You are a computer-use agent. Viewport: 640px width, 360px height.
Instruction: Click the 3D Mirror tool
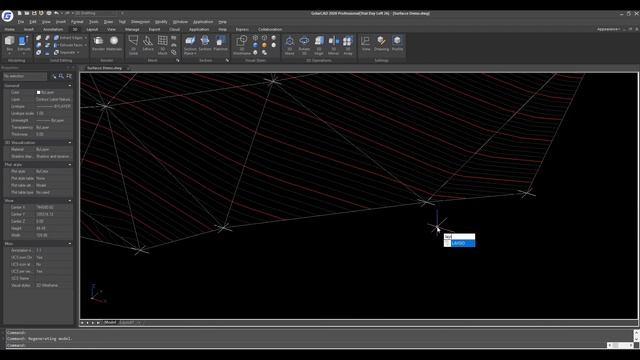tap(333, 45)
